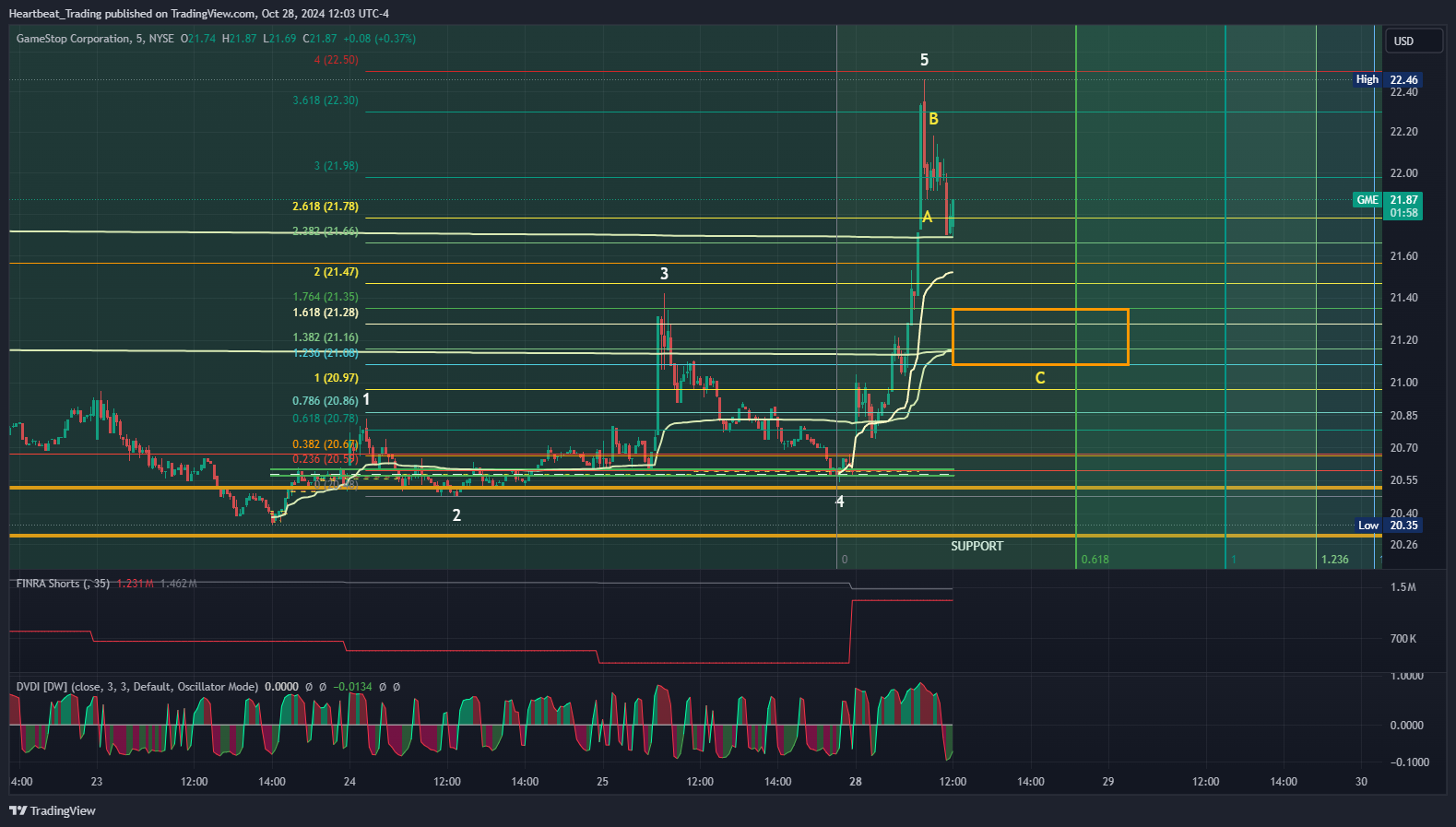Image resolution: width=1456 pixels, height=827 pixels.
Task: Click the 0.618 Fib time zone label
Action: coord(1095,560)
